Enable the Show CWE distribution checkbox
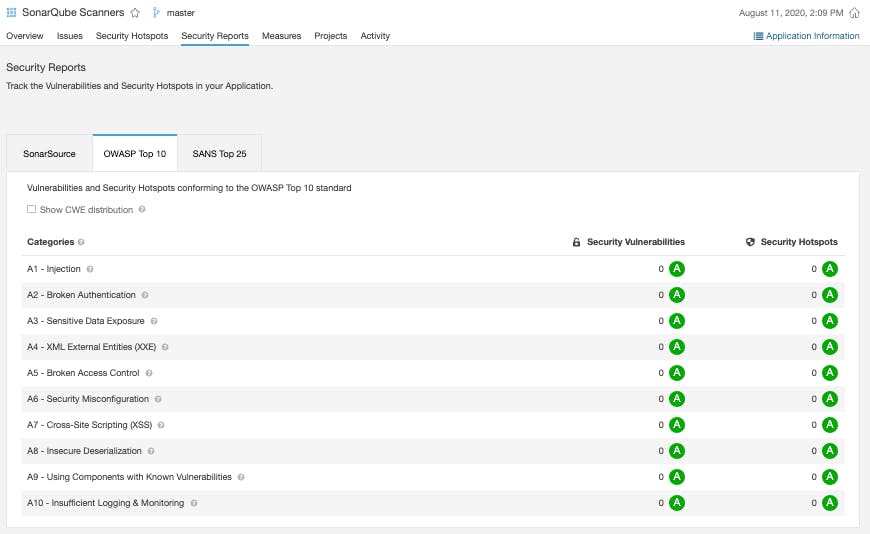The height and width of the screenshot is (534, 870). [32, 209]
